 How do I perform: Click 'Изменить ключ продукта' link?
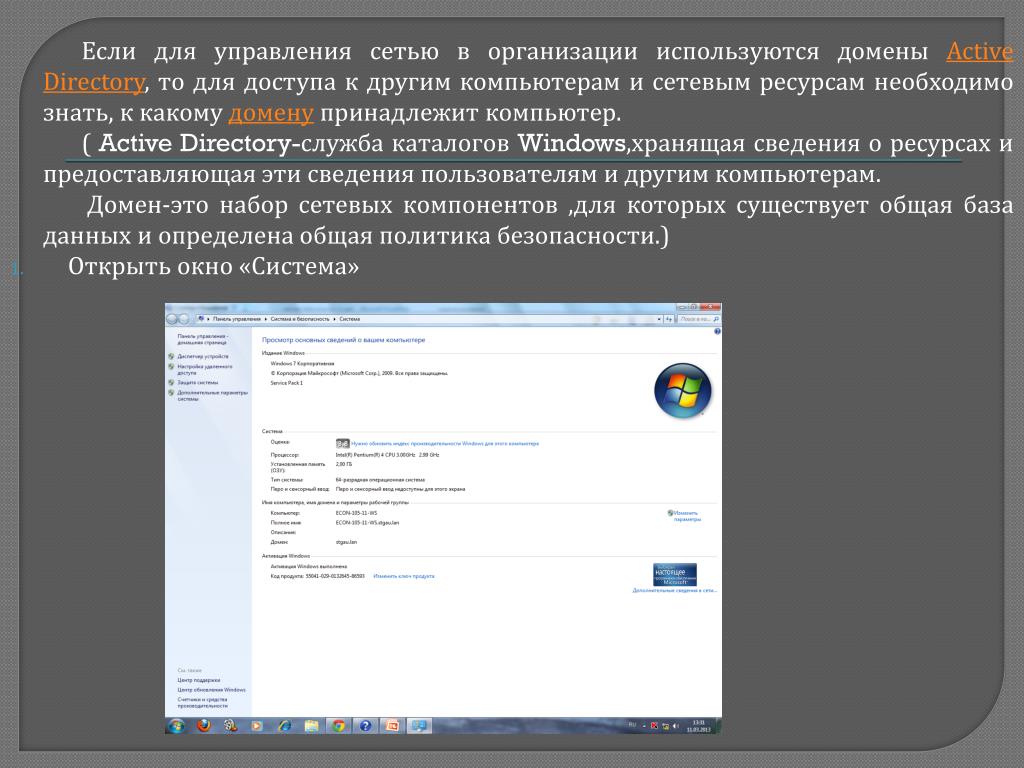pos(404,577)
